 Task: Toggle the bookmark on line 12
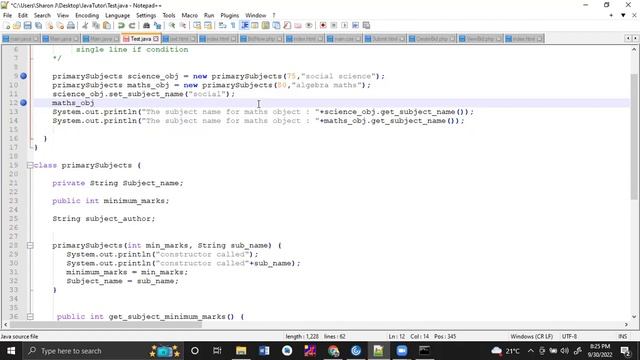coord(23,102)
